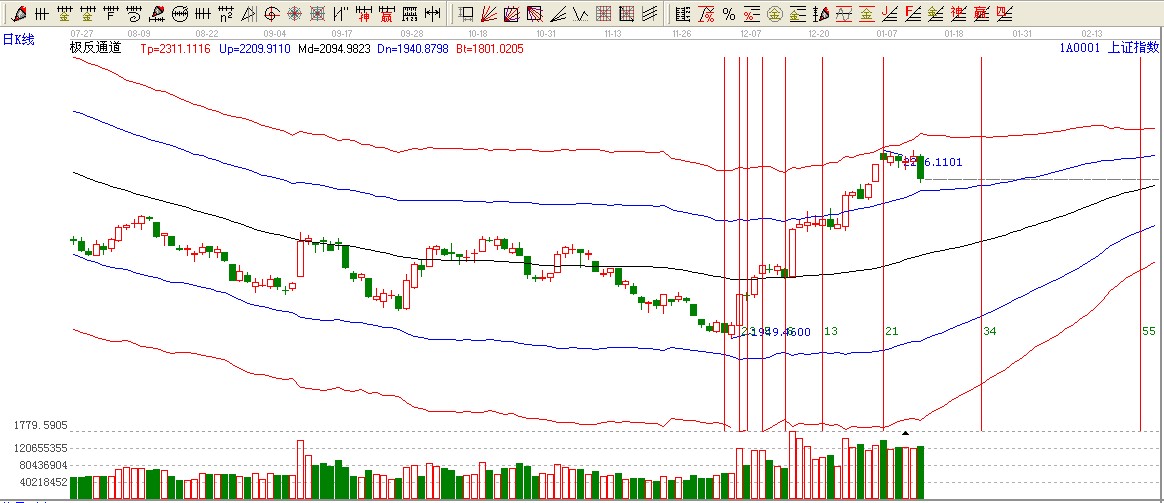1164x503 pixels.
Task: Click the 1A0001 上证指数 stock label
Action: click(1109, 48)
